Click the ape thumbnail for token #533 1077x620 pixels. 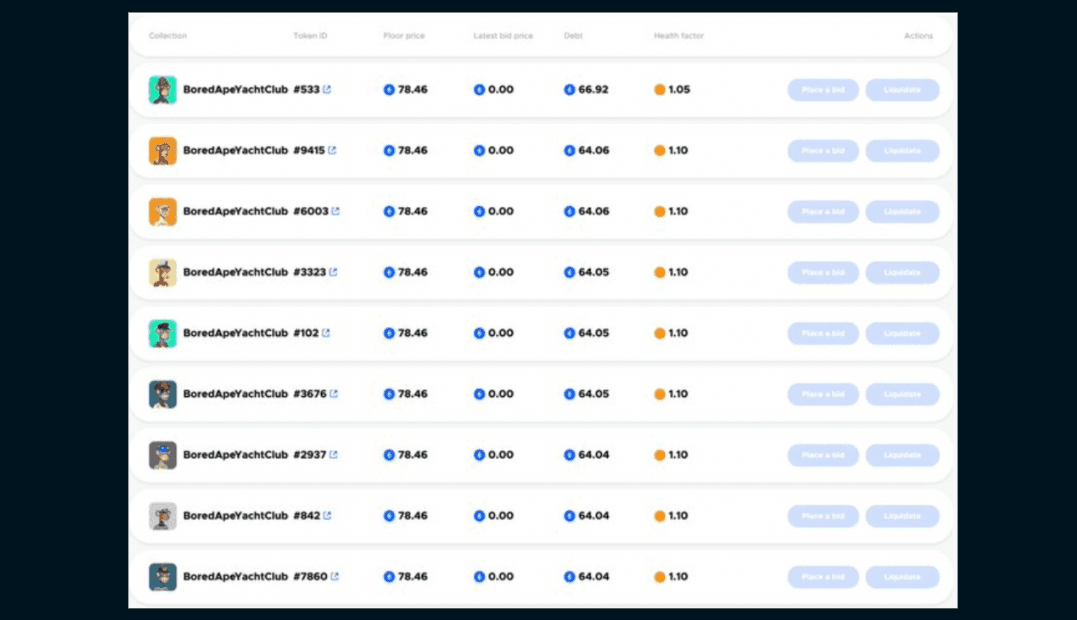point(163,90)
